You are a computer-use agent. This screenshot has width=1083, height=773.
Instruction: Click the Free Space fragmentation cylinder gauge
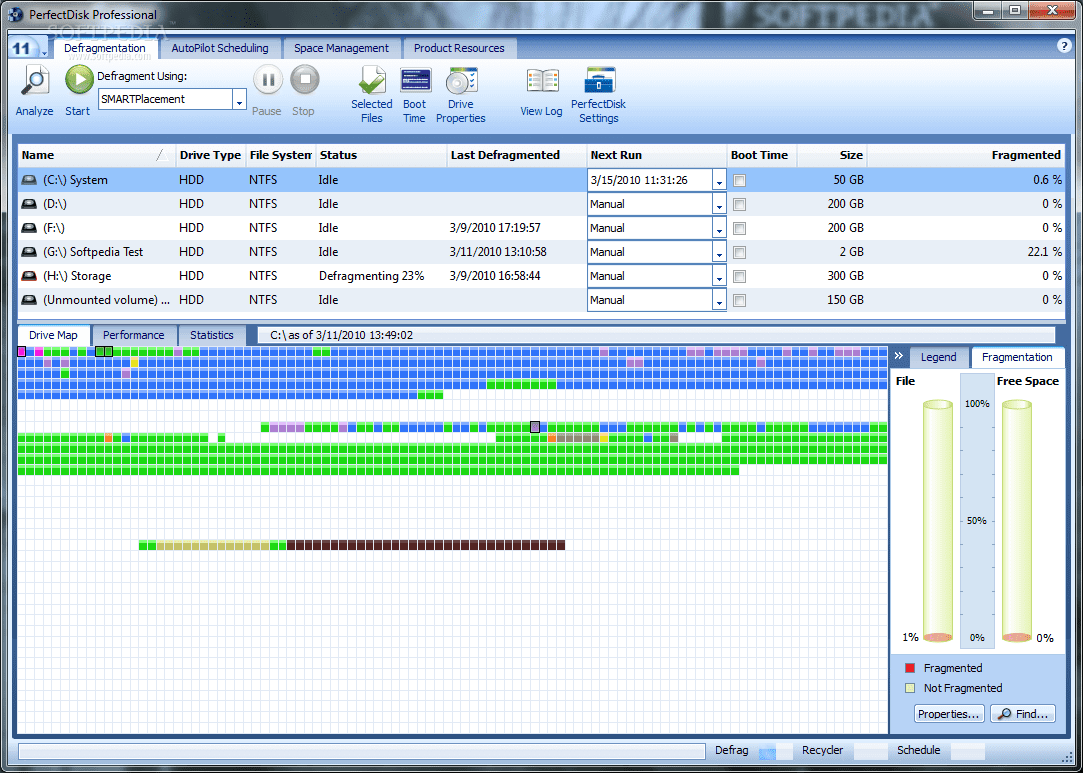[1017, 522]
